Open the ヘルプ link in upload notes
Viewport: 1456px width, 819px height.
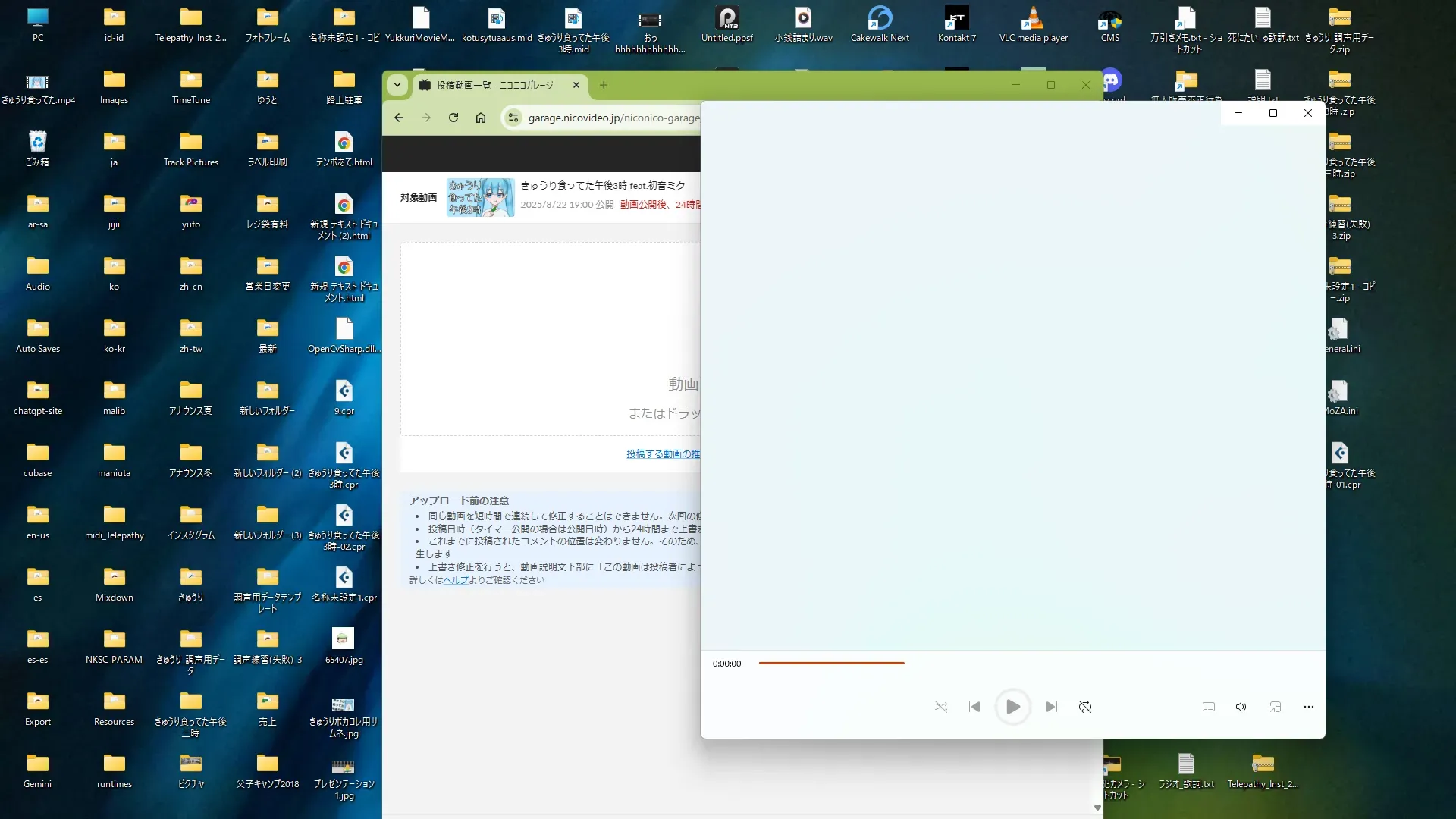coord(456,580)
